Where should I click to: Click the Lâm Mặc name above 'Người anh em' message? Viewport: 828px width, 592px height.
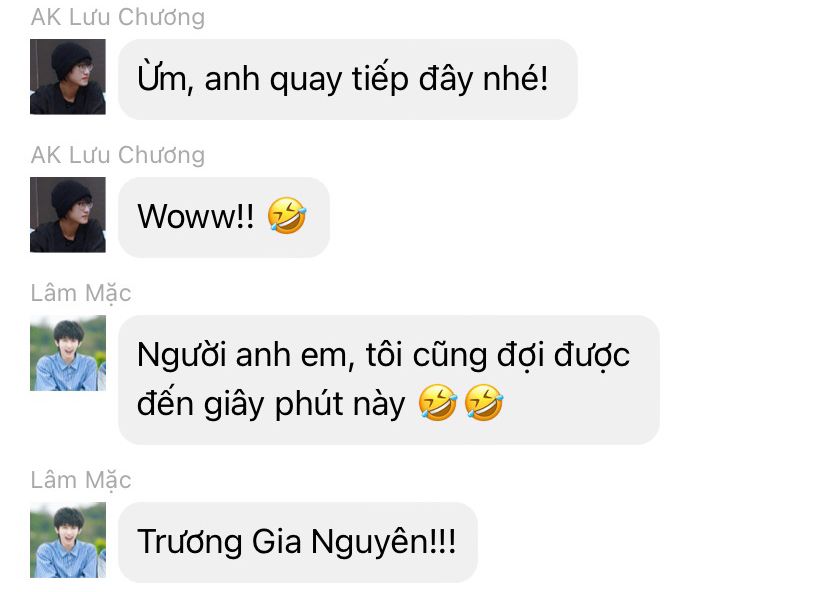tap(81, 294)
